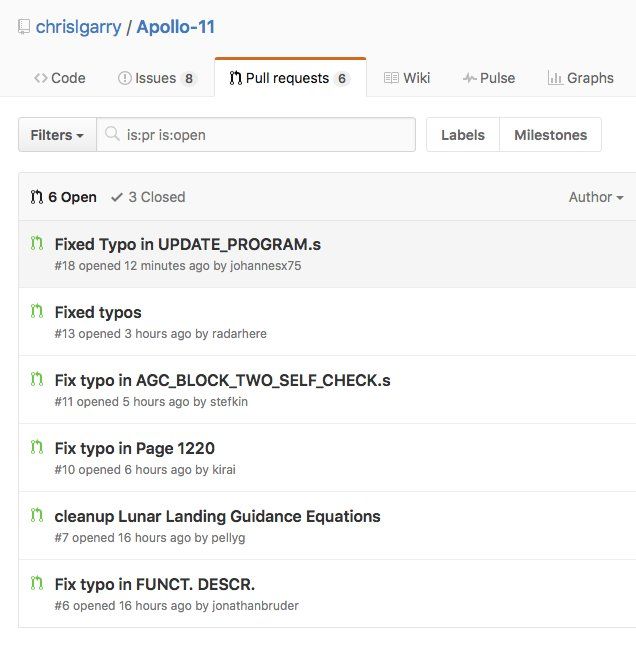Focus the is:pr is:open search field
The height and width of the screenshot is (645, 636).
point(256,135)
